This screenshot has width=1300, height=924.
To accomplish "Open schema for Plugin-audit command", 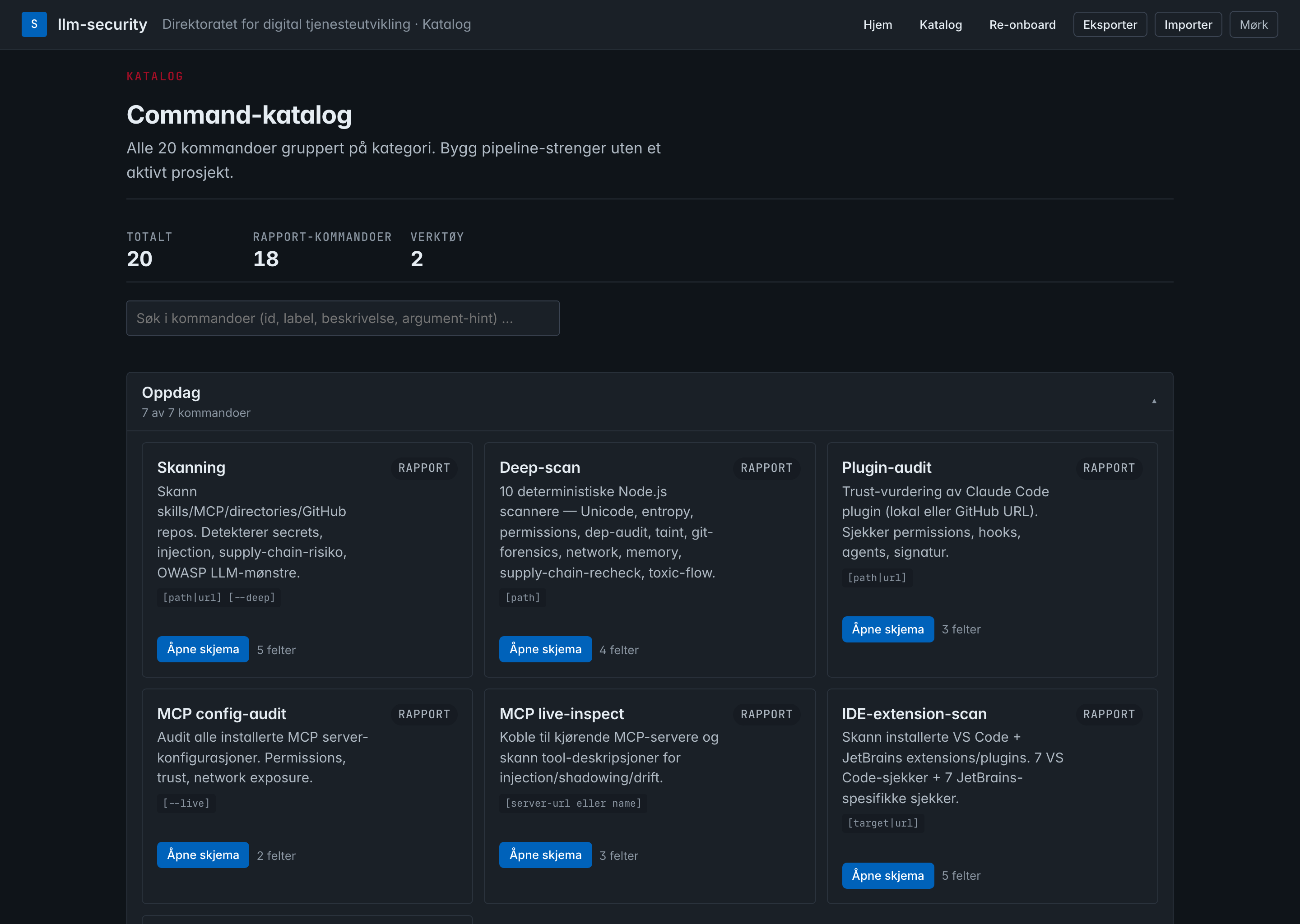I will 888,629.
